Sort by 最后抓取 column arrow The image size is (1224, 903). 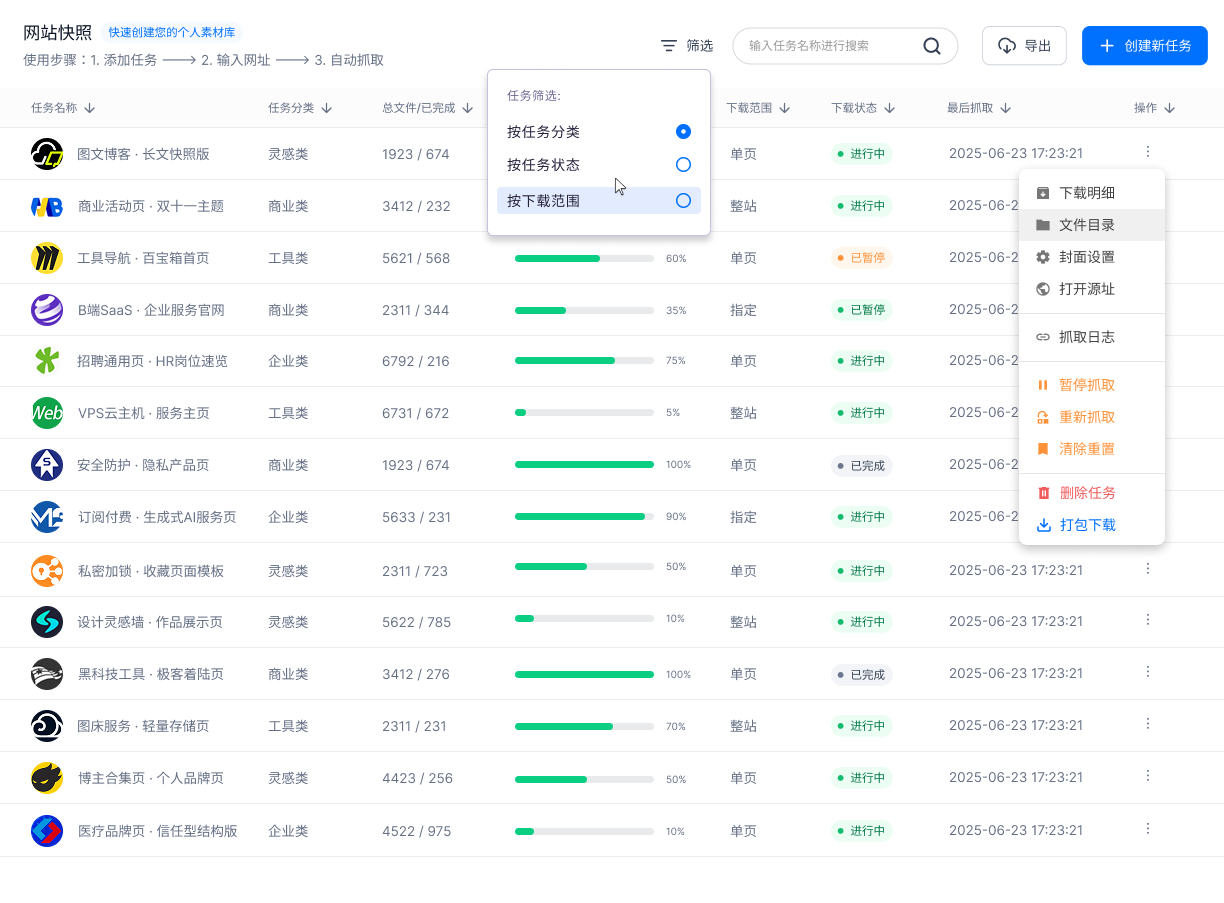coord(1006,108)
